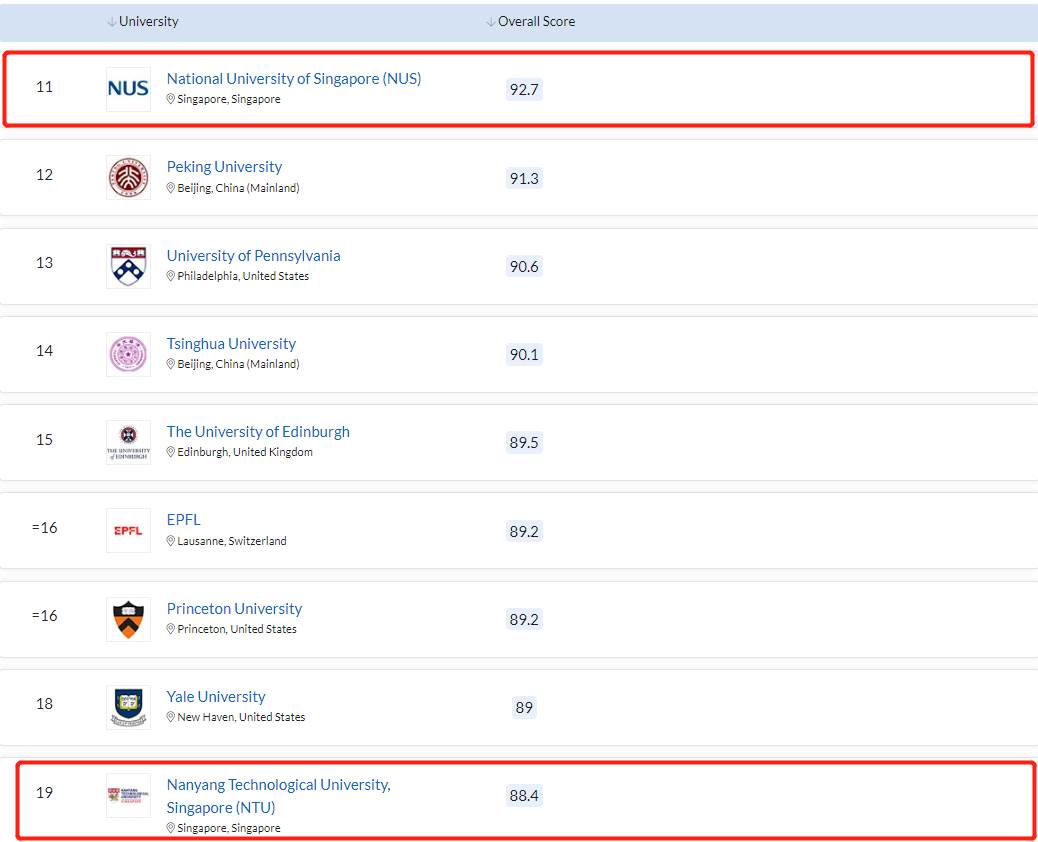Click the Peking University seal logo
Screen dimensions: 1038x842
[128, 177]
